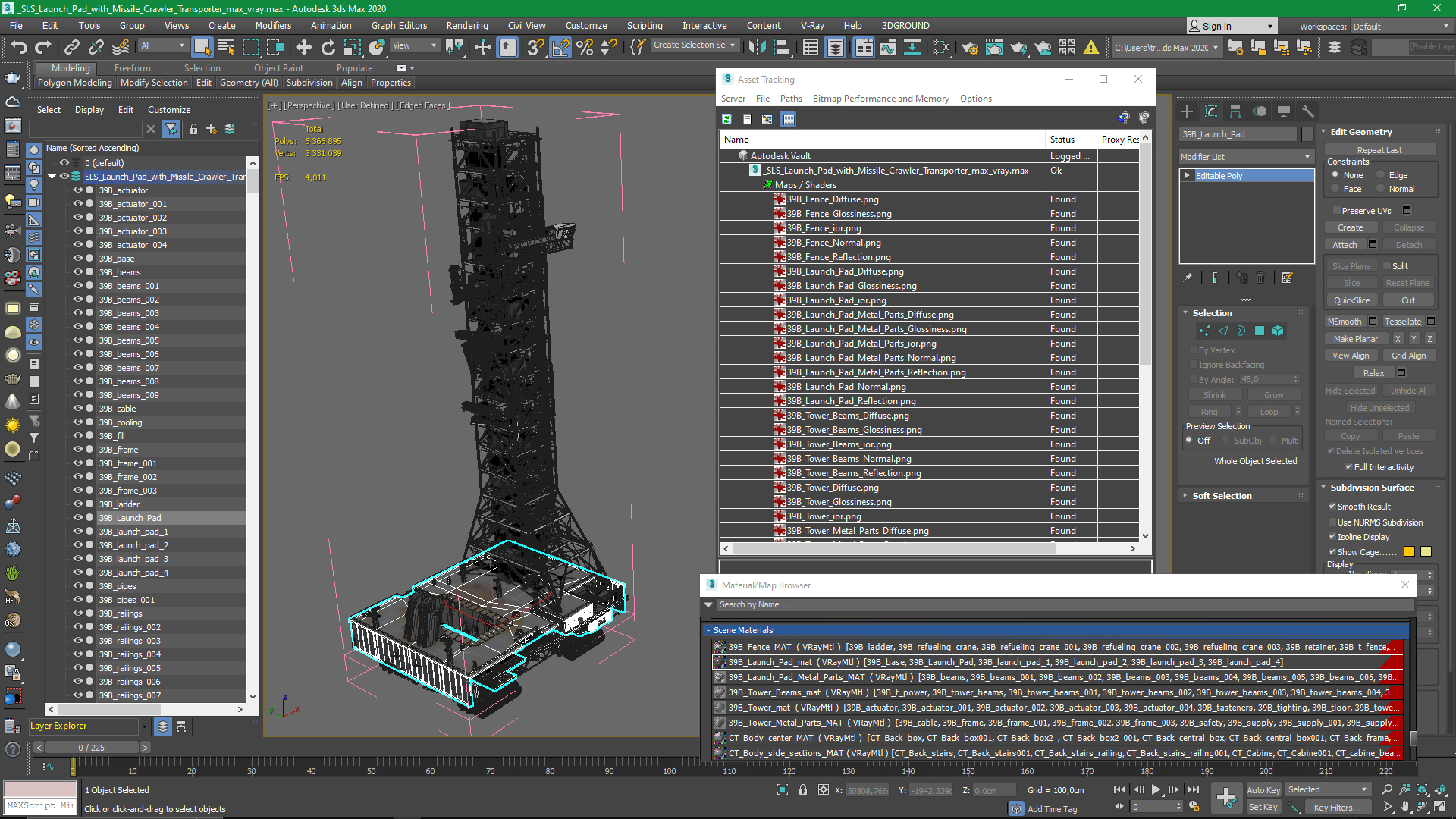Open the View coordinate system dropdown
The height and width of the screenshot is (819, 1456).
click(414, 46)
